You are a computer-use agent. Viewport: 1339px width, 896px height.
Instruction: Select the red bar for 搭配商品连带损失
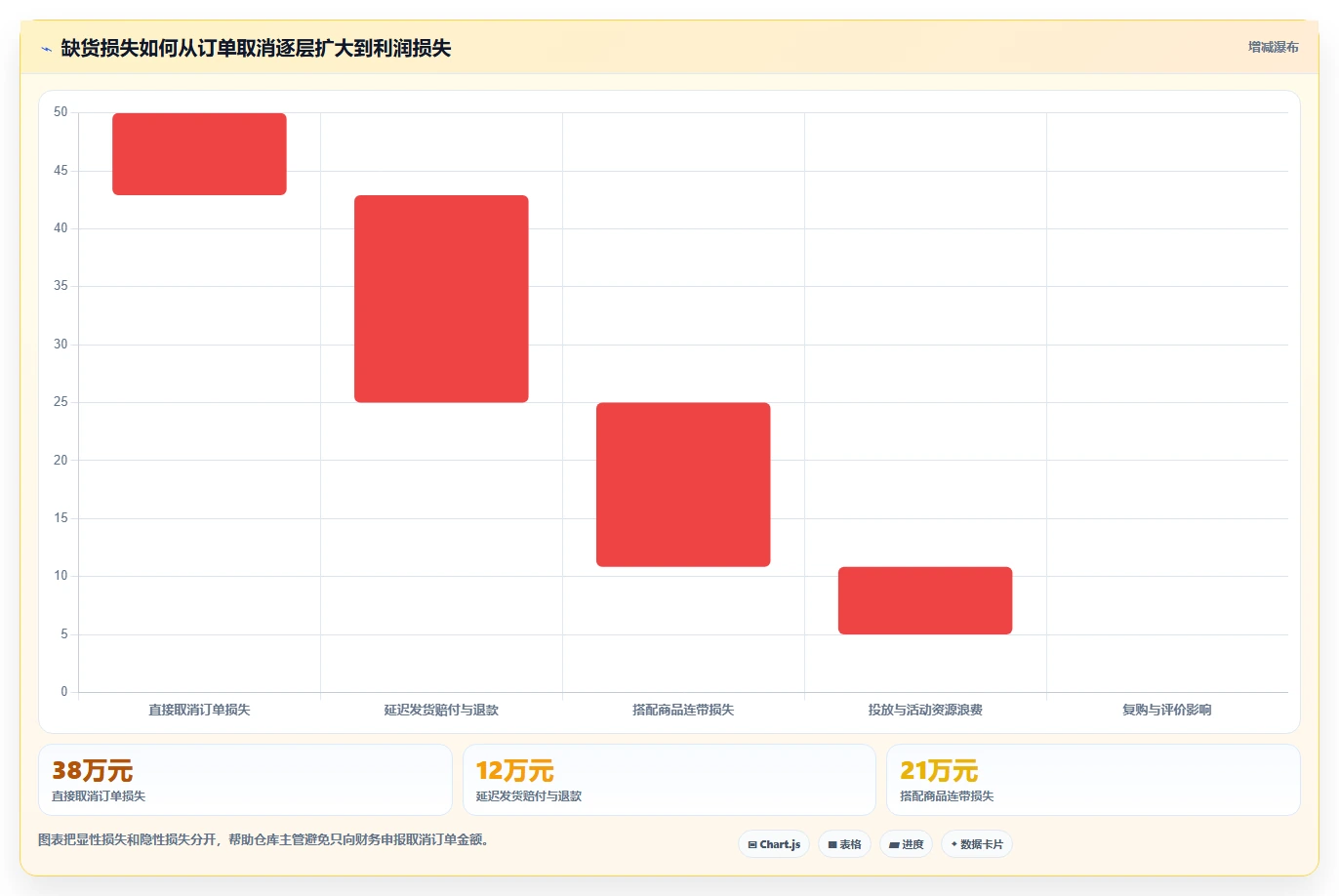point(683,484)
